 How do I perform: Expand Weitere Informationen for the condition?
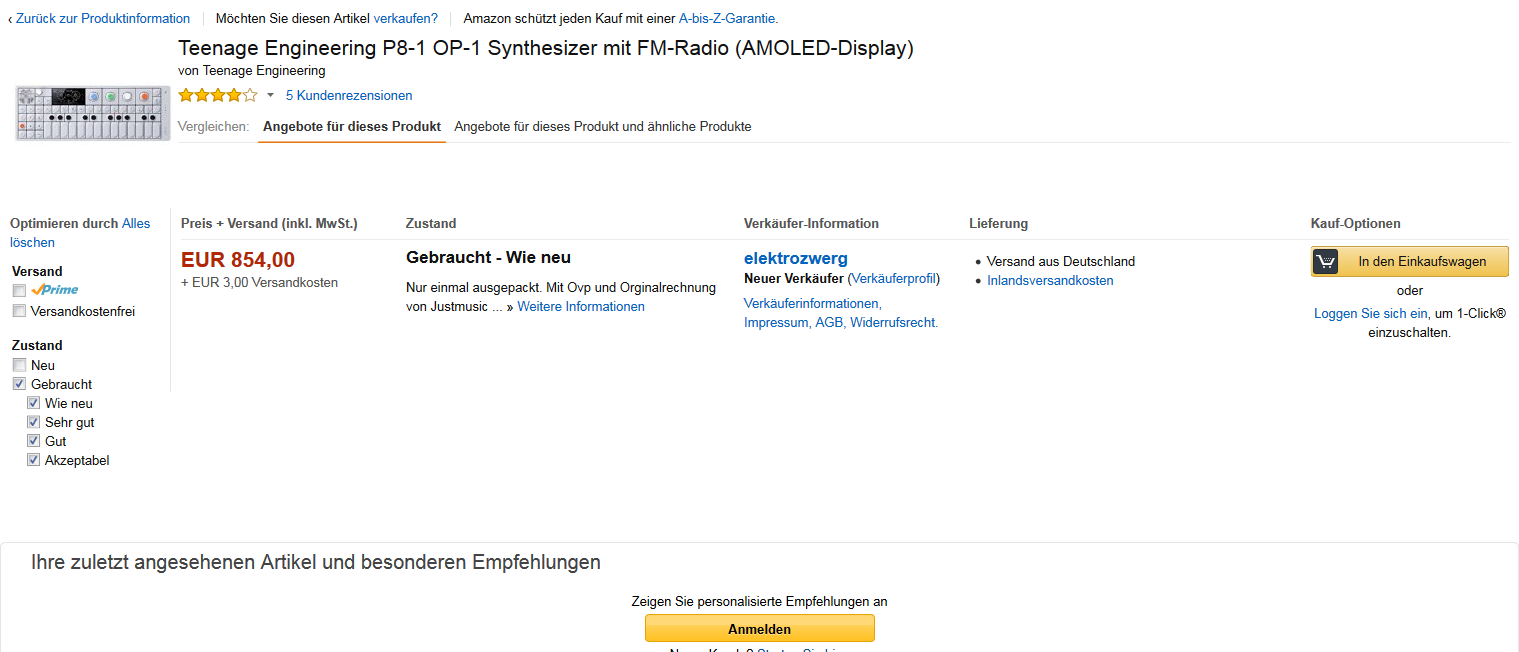pos(581,307)
